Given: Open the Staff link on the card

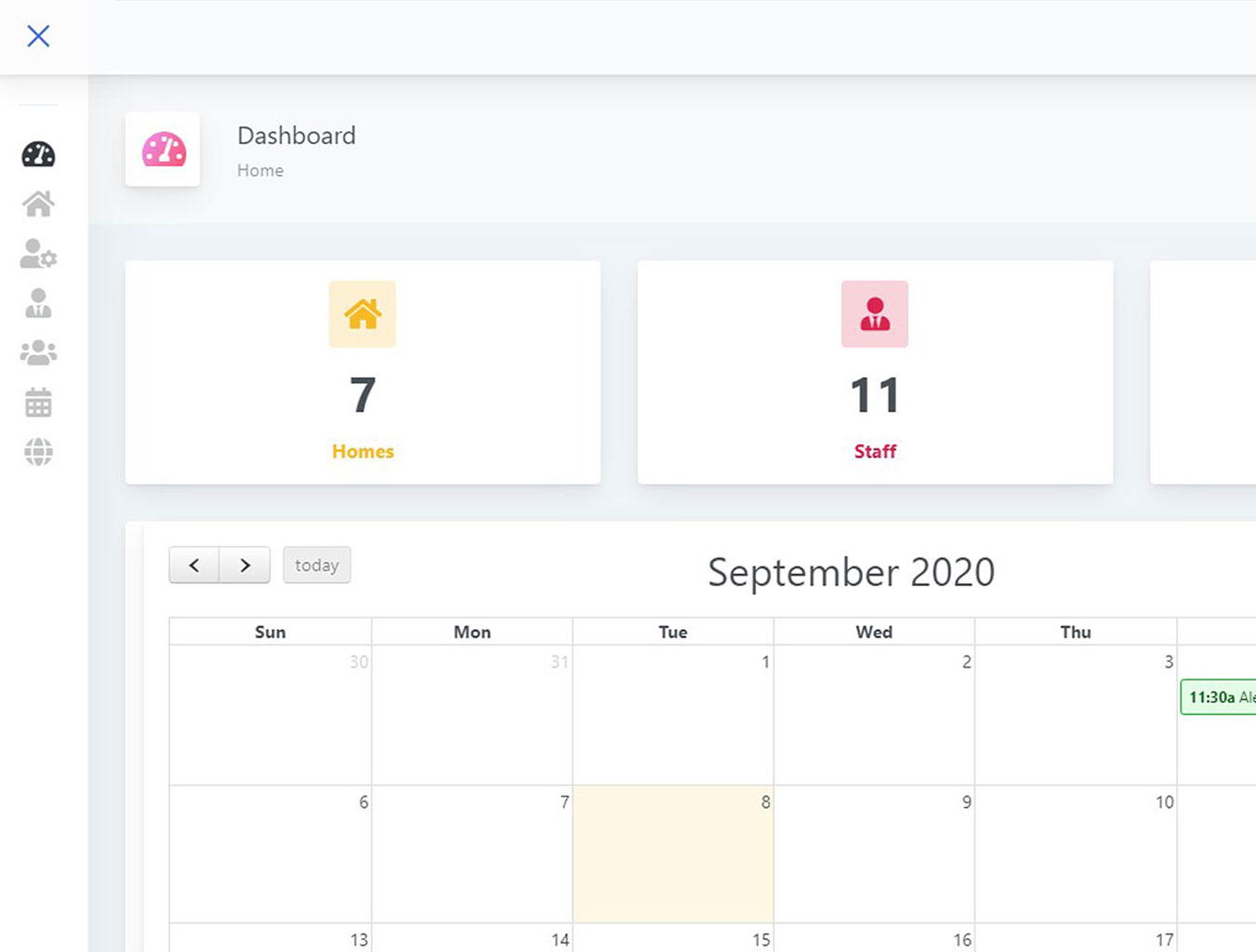Looking at the screenshot, I should (875, 452).
